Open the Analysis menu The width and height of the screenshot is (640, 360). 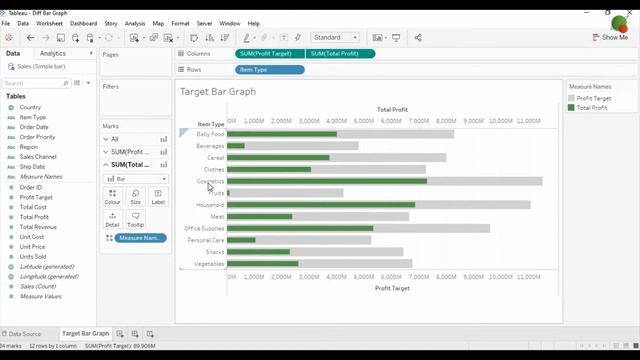point(135,24)
